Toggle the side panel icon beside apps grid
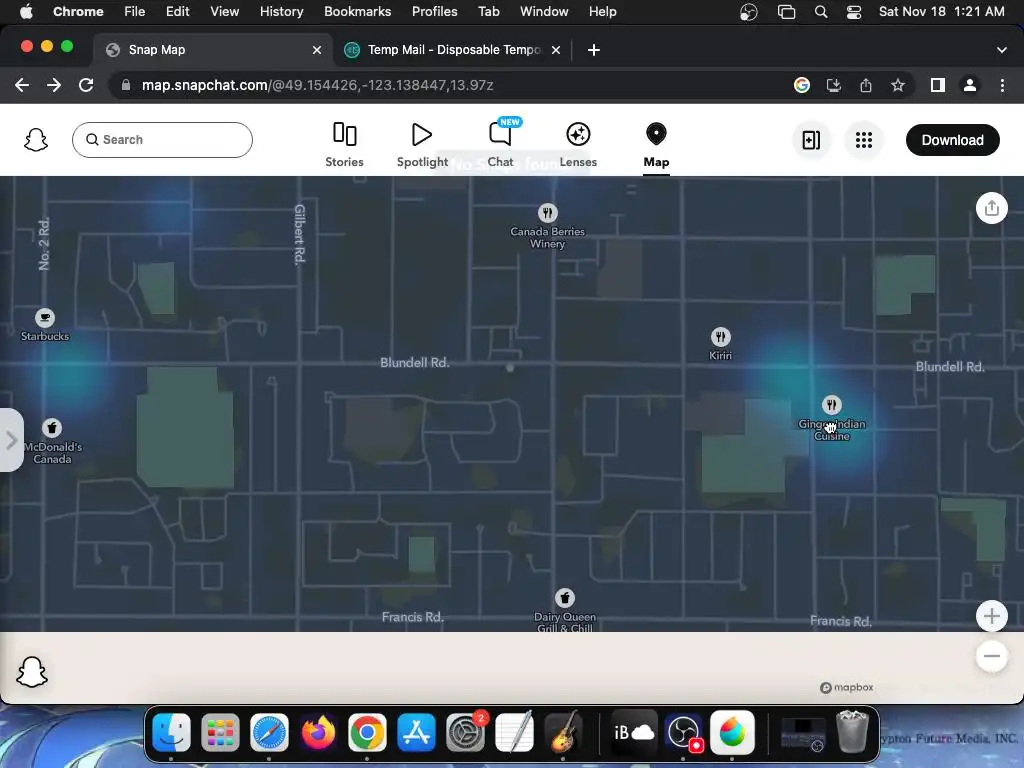Viewport: 1024px width, 768px height. [810, 140]
